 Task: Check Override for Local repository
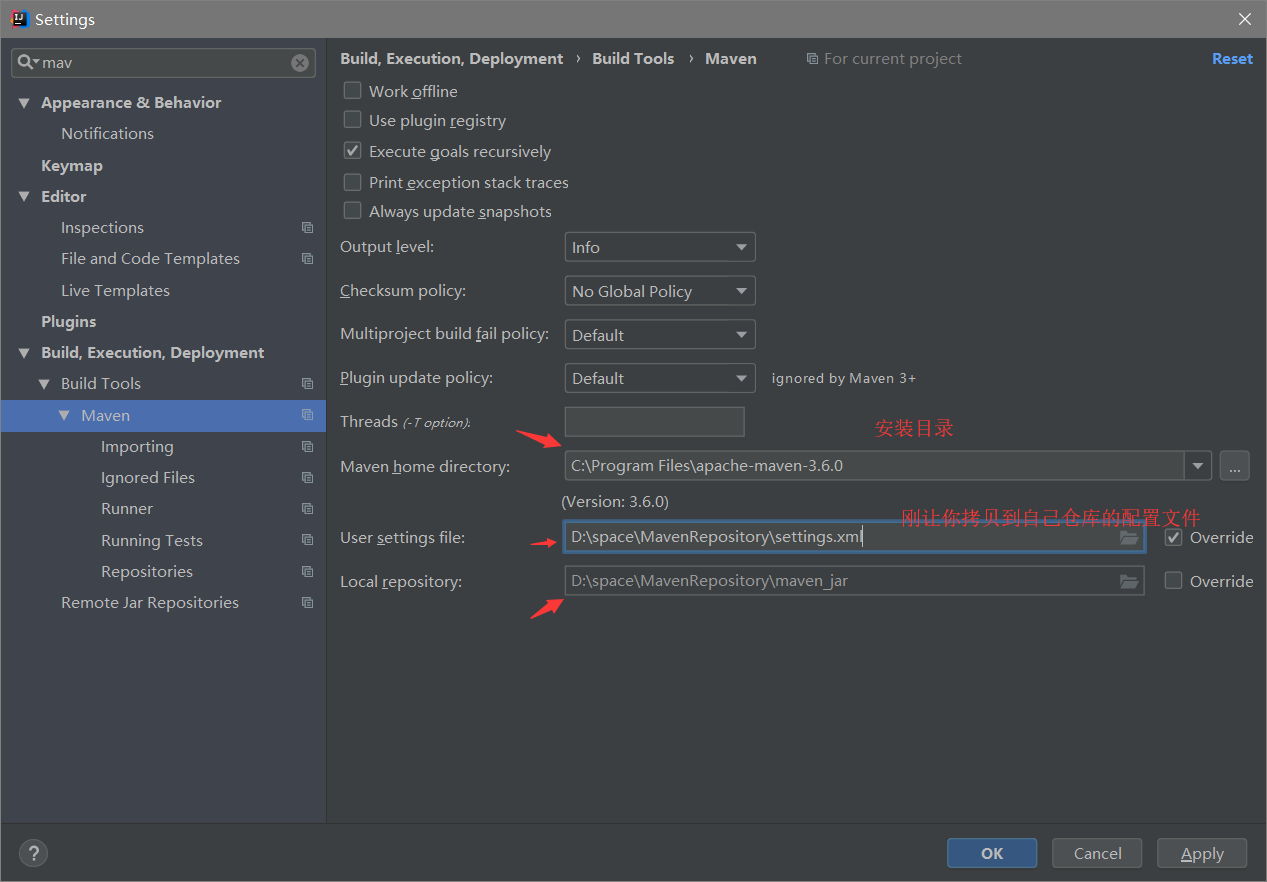pyautogui.click(x=1173, y=581)
